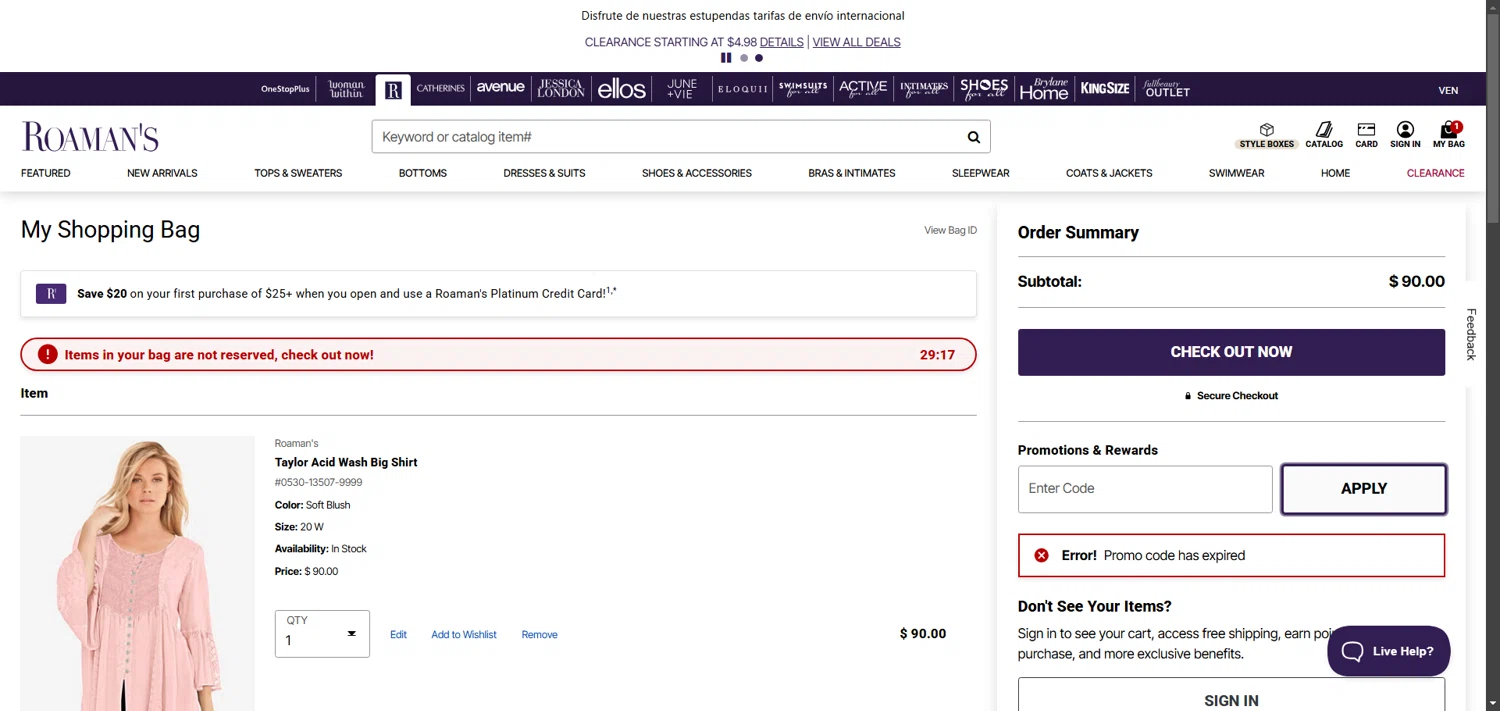Remove the item from bag
Screen dimensions: 1500x711
[539, 635]
